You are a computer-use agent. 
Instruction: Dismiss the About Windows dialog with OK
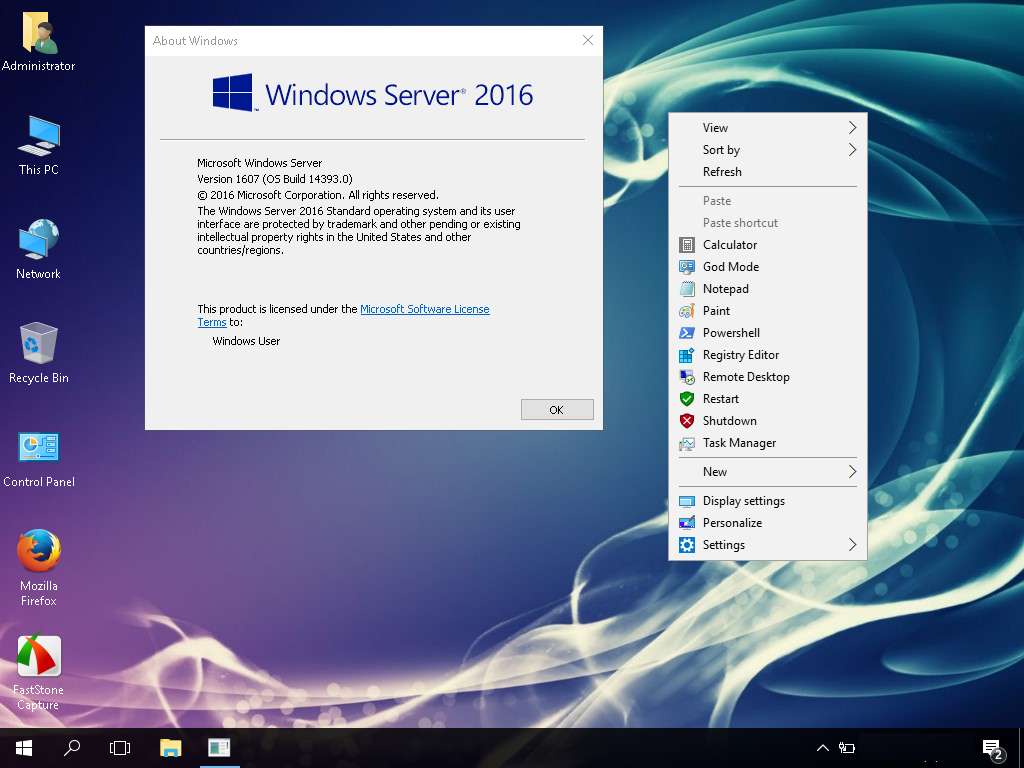click(557, 409)
